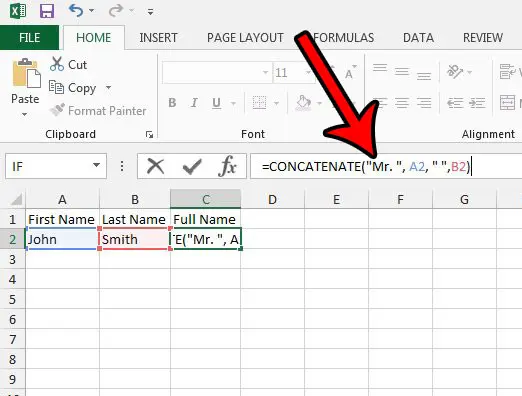Cancel the formula entry with X
The height and width of the screenshot is (396, 522).
coord(155,166)
